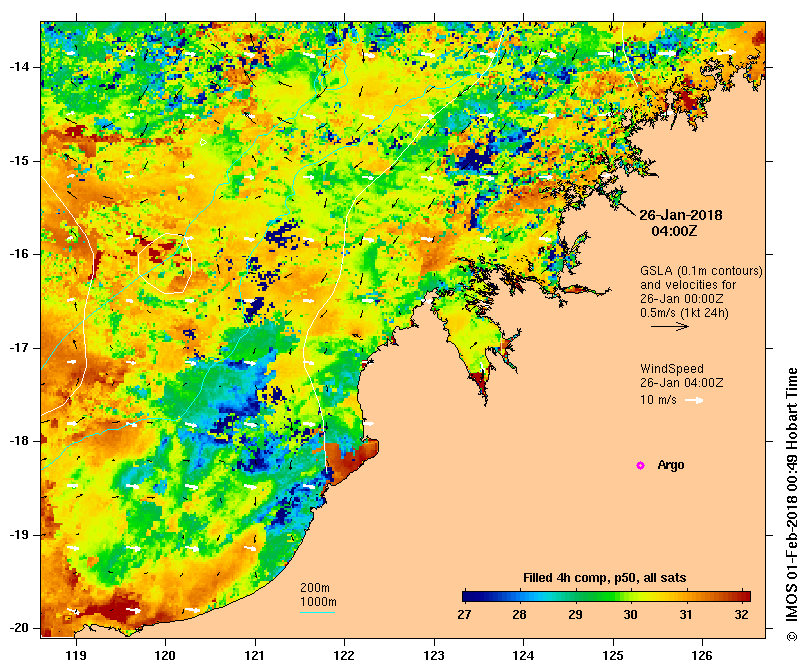Click the '200m' depth contour label
Viewport: 809px width, 672px height.
click(315, 588)
